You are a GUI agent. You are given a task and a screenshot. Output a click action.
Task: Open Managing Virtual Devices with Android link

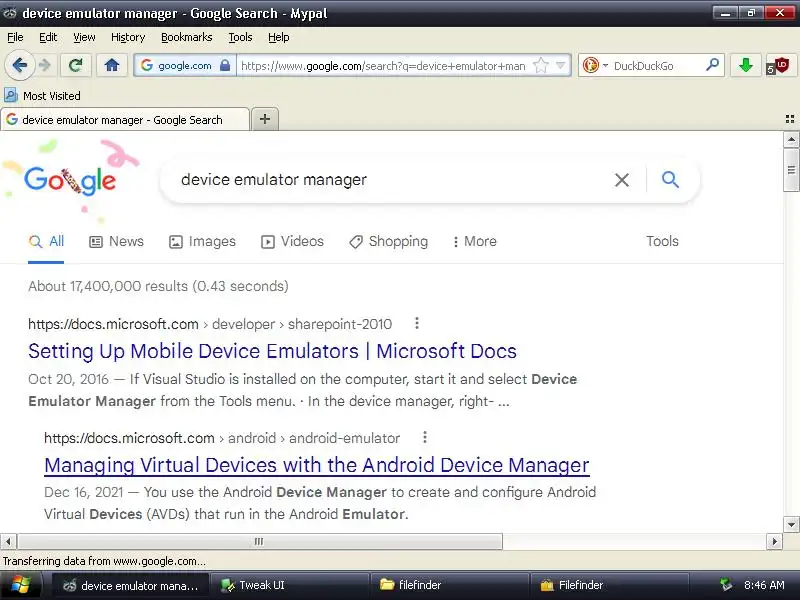pos(317,465)
